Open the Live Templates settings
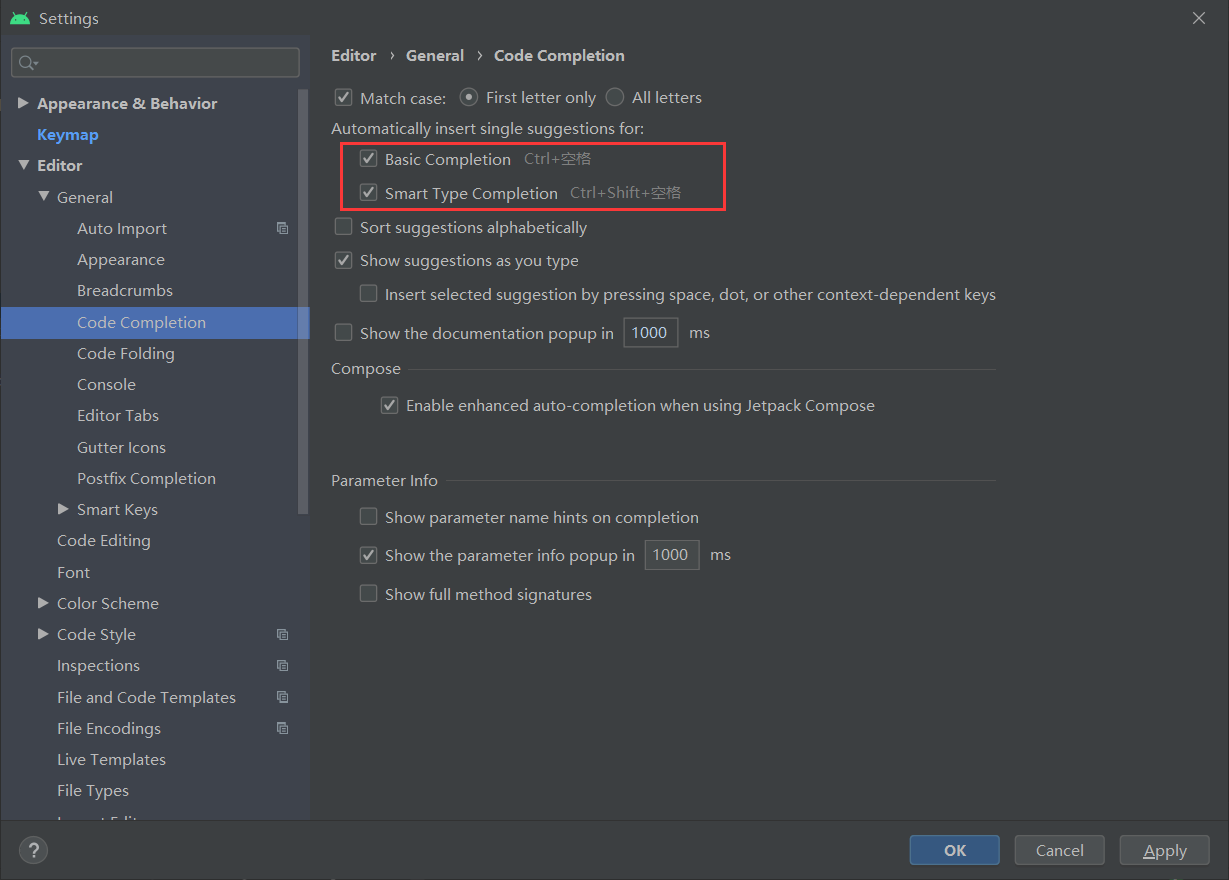This screenshot has height=880, width=1229. 111,759
